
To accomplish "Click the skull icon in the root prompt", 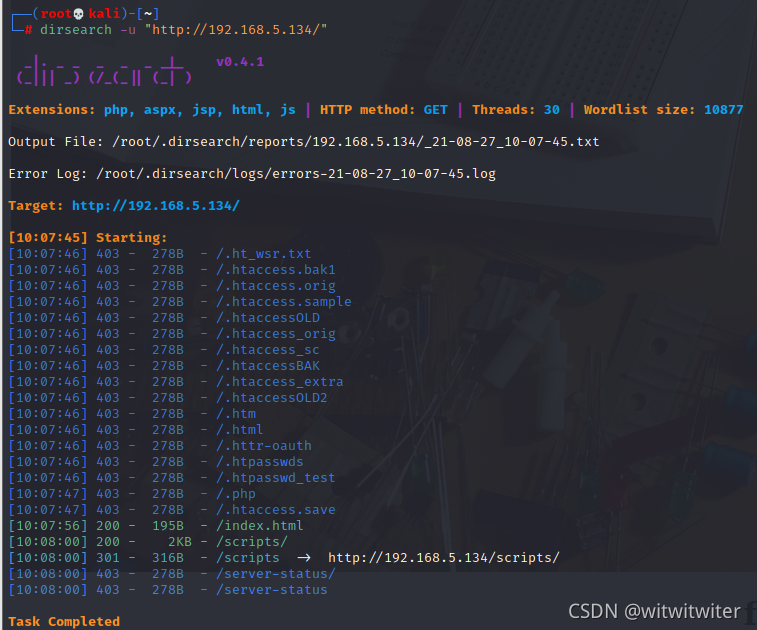I will point(79,14).
